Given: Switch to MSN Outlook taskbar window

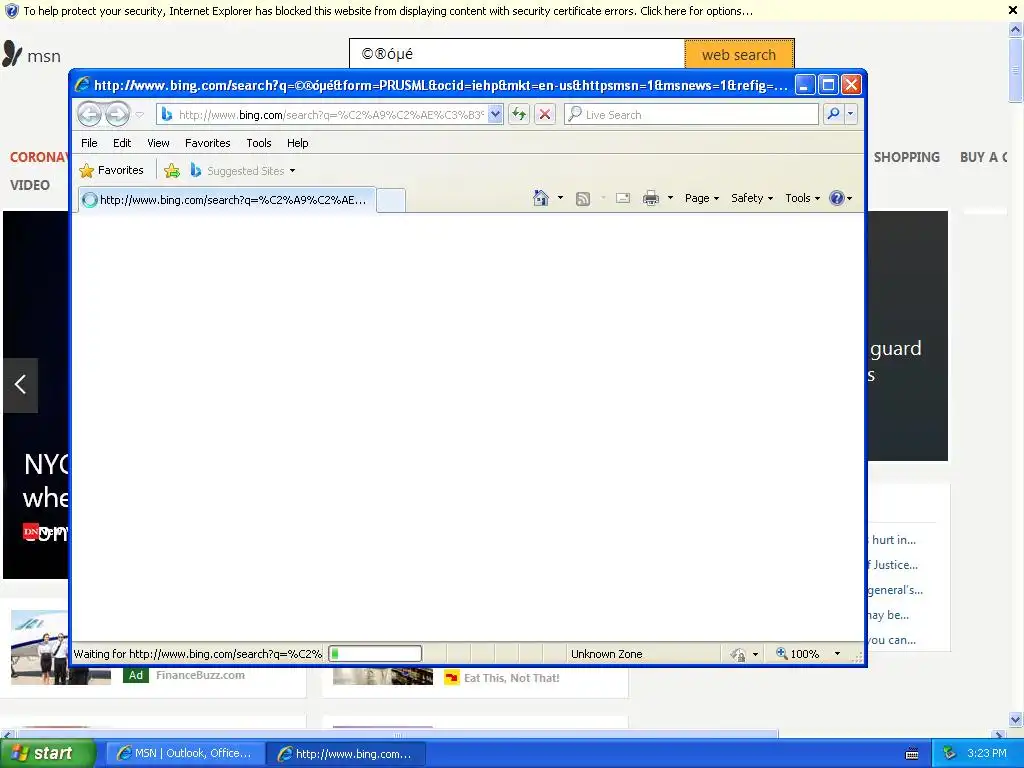Looking at the screenshot, I should [x=185, y=754].
